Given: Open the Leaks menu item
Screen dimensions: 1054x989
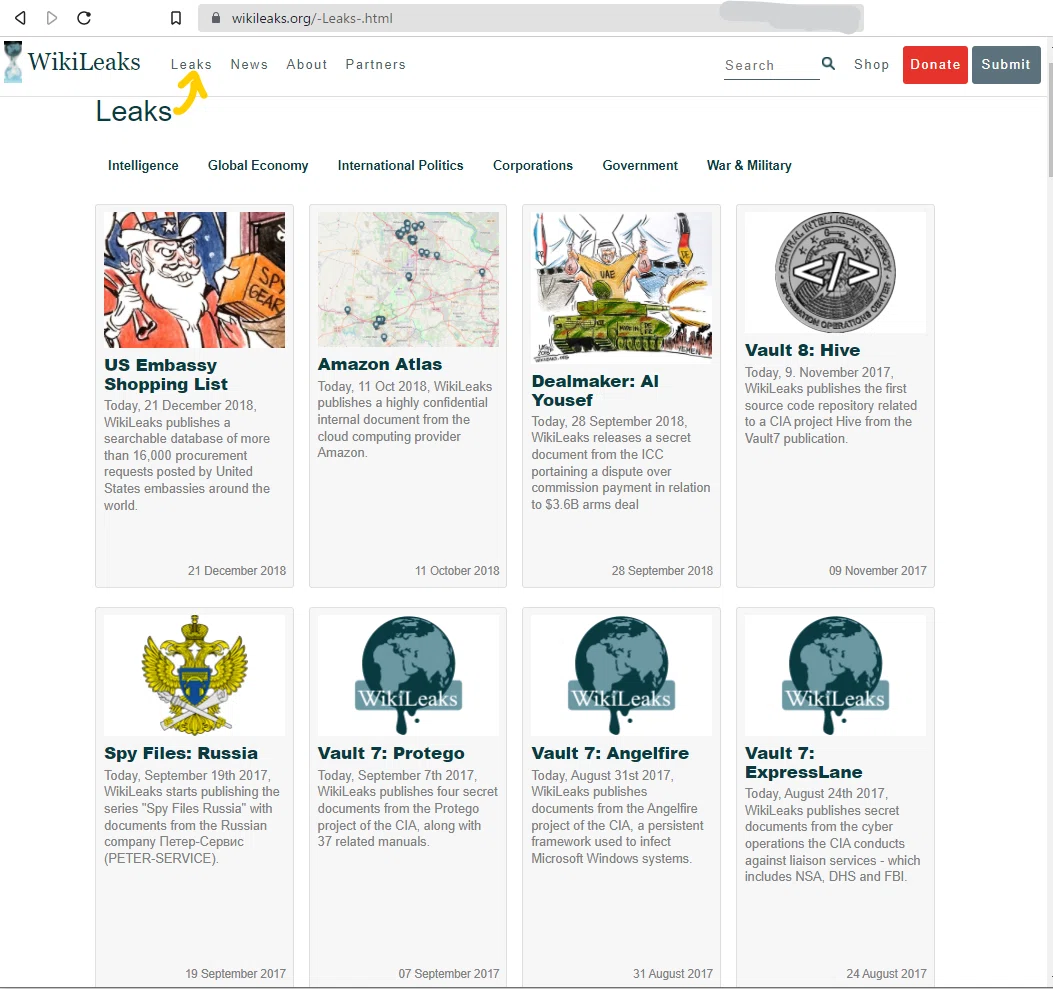Looking at the screenshot, I should pos(191,65).
